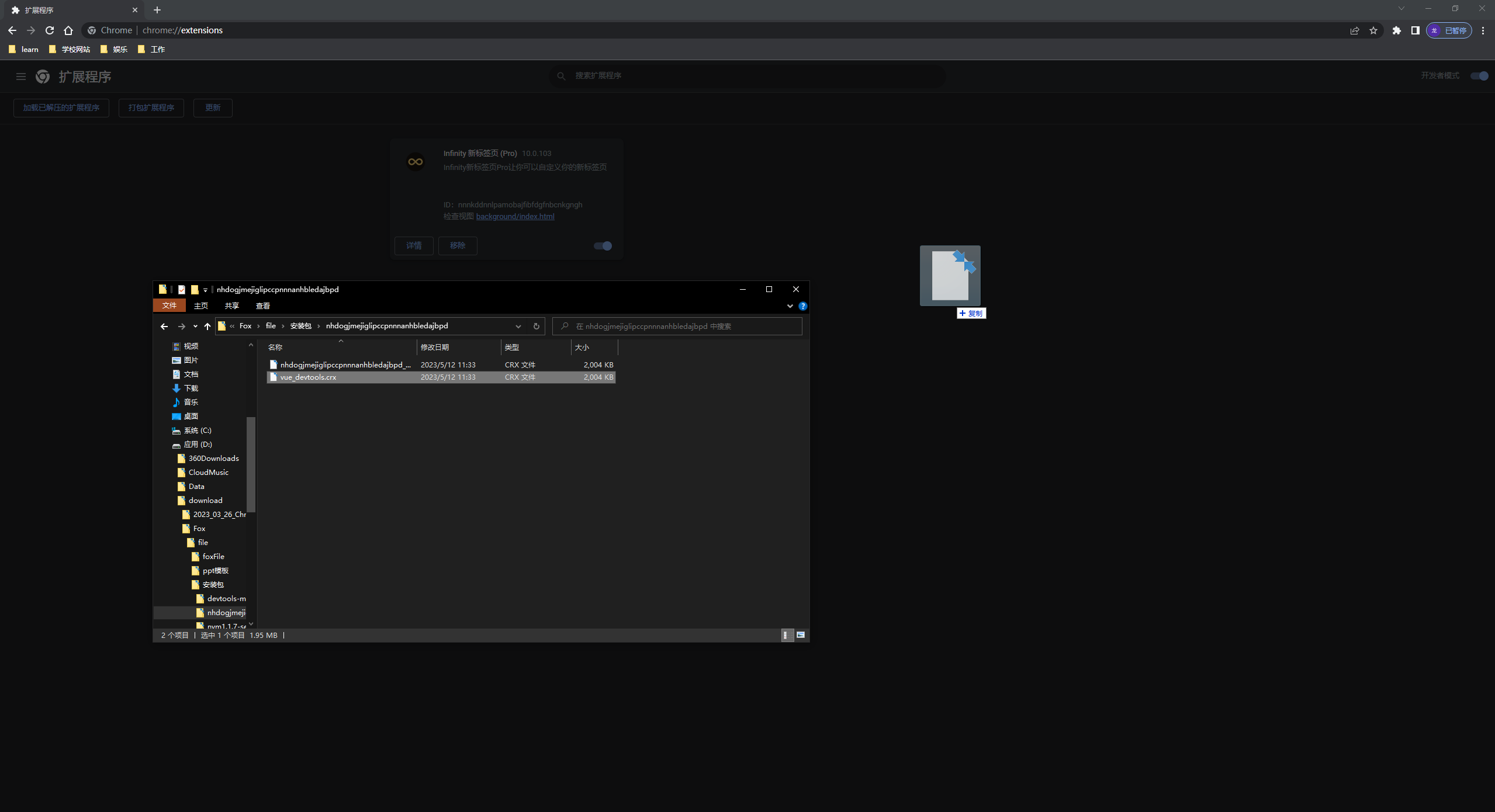Click the Explorer folder search field

pyautogui.click(x=678, y=327)
